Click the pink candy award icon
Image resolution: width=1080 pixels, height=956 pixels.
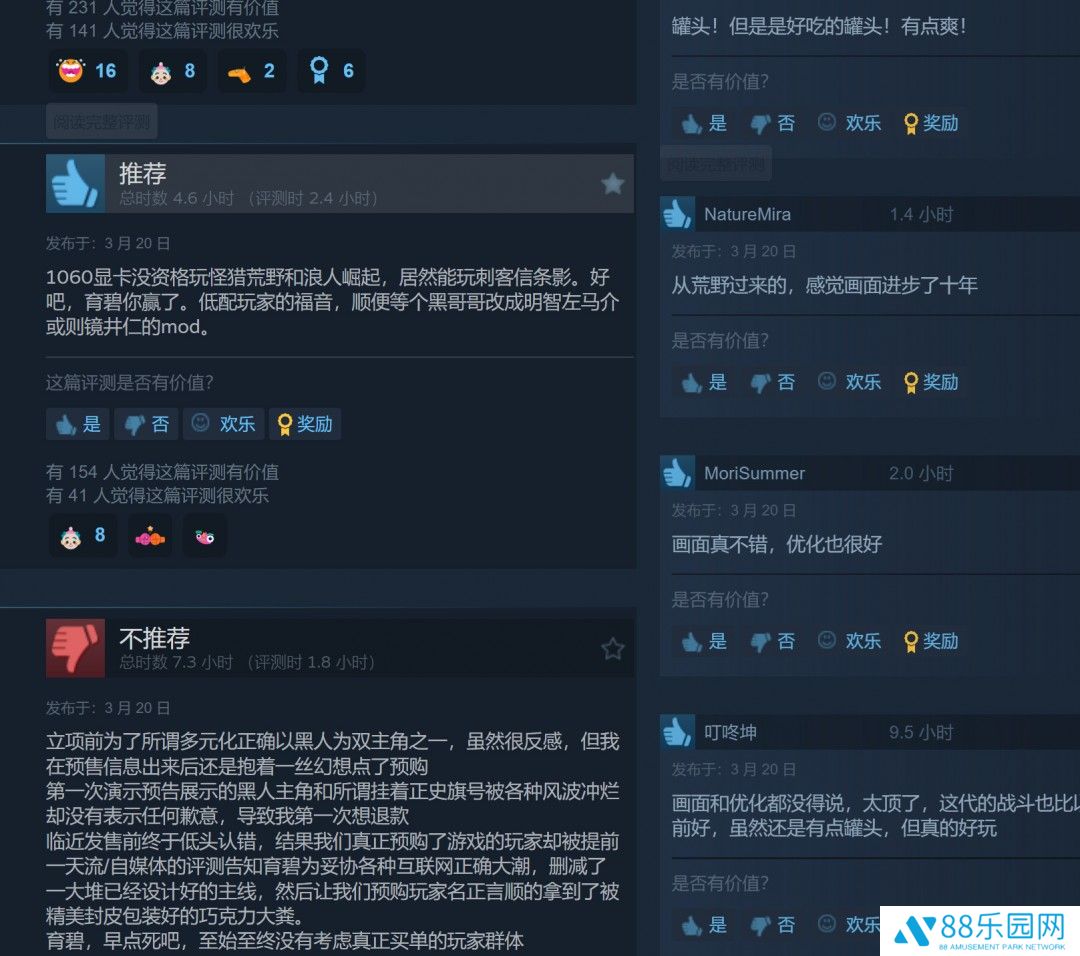click(x=150, y=536)
